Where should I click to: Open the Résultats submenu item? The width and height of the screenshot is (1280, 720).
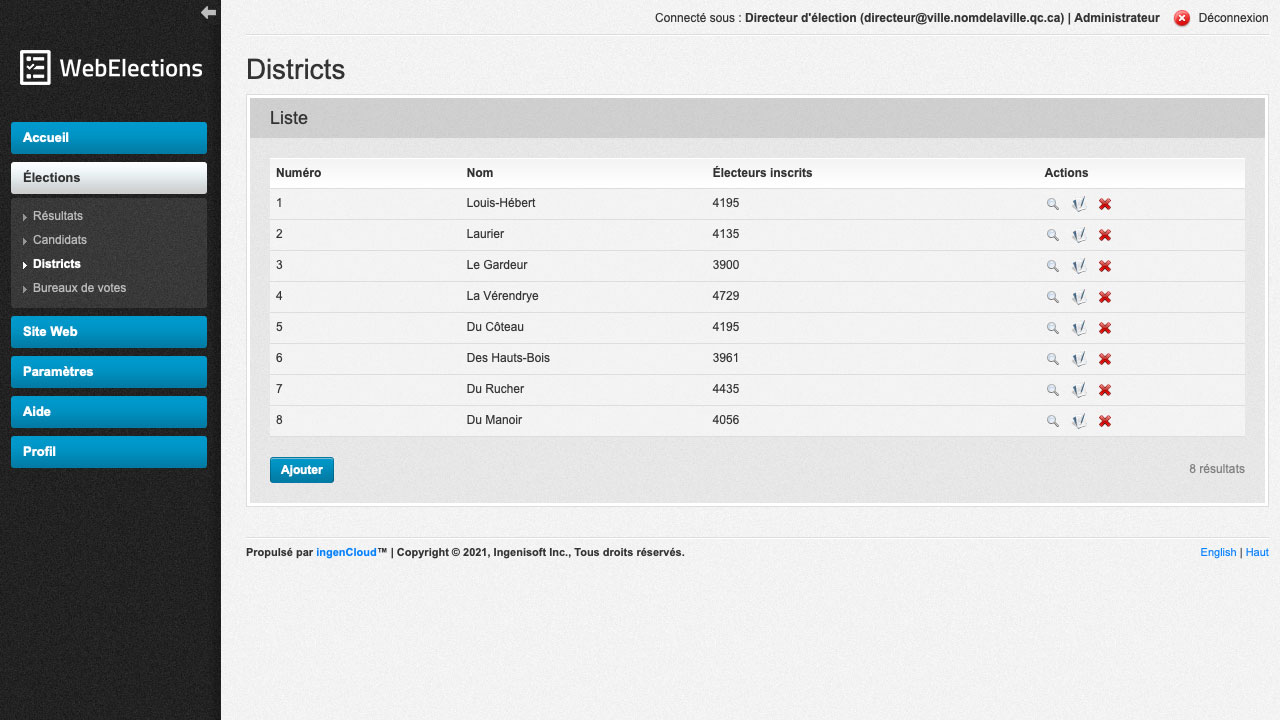(58, 216)
